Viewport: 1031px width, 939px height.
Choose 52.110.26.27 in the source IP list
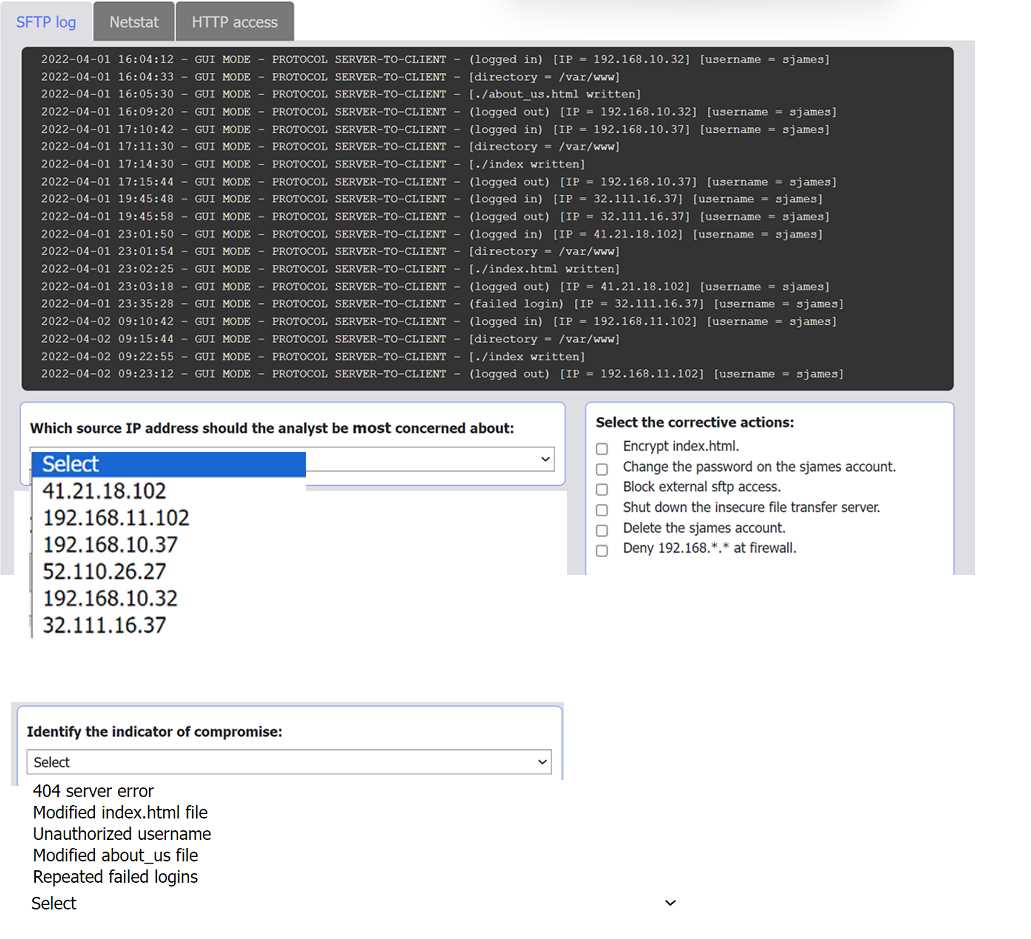pos(104,572)
